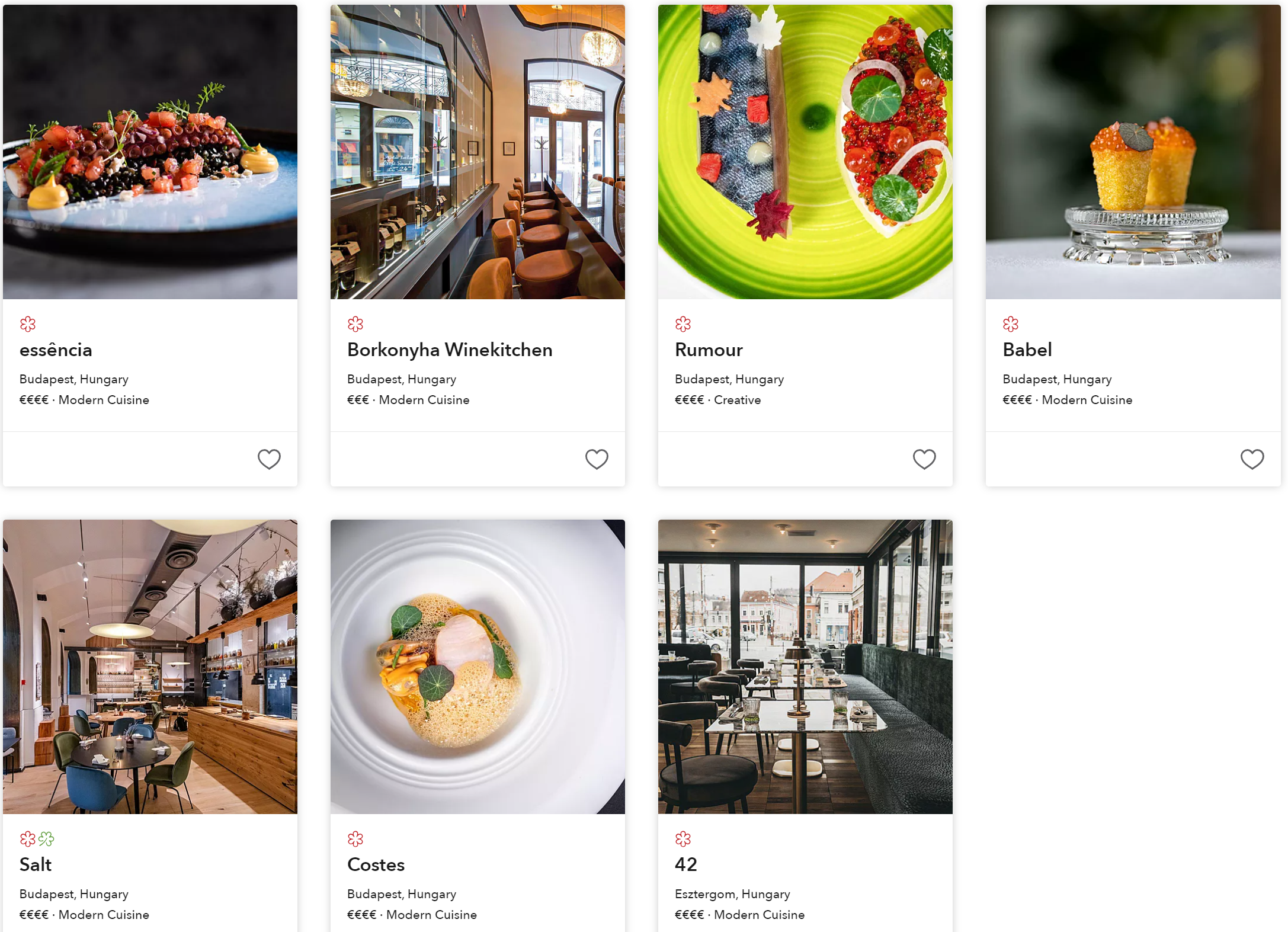This screenshot has height=932, width=1288.
Task: Click the Salt dining room photo
Action: click(150, 667)
